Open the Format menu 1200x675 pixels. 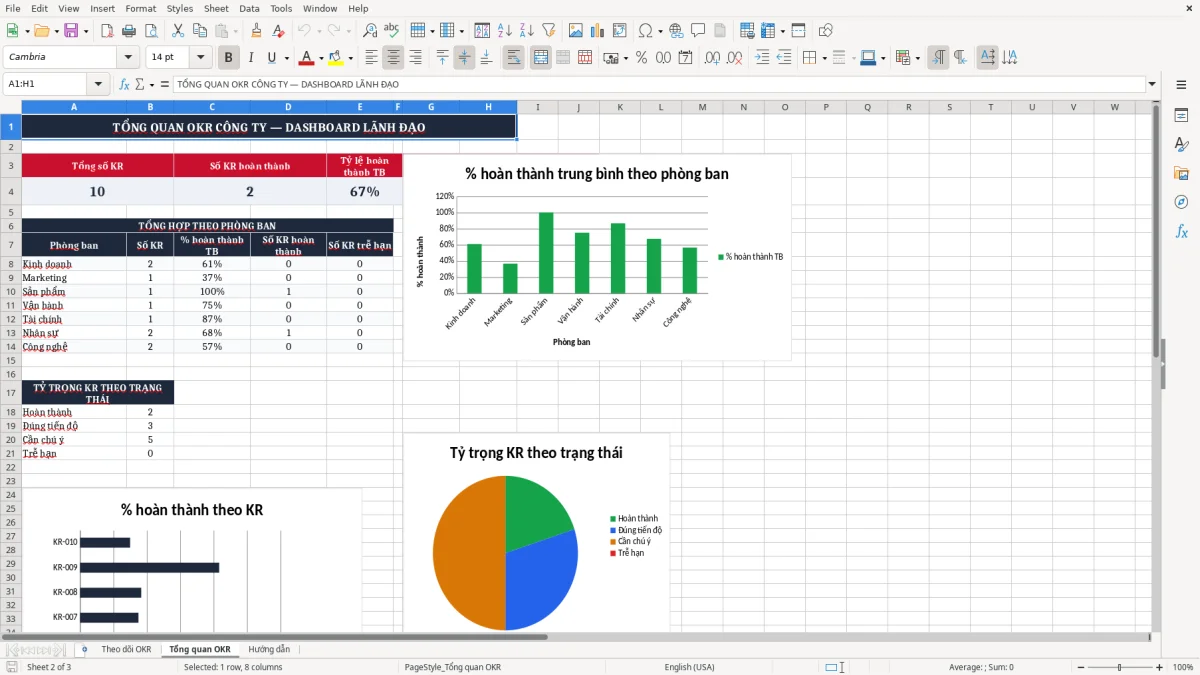tap(140, 8)
